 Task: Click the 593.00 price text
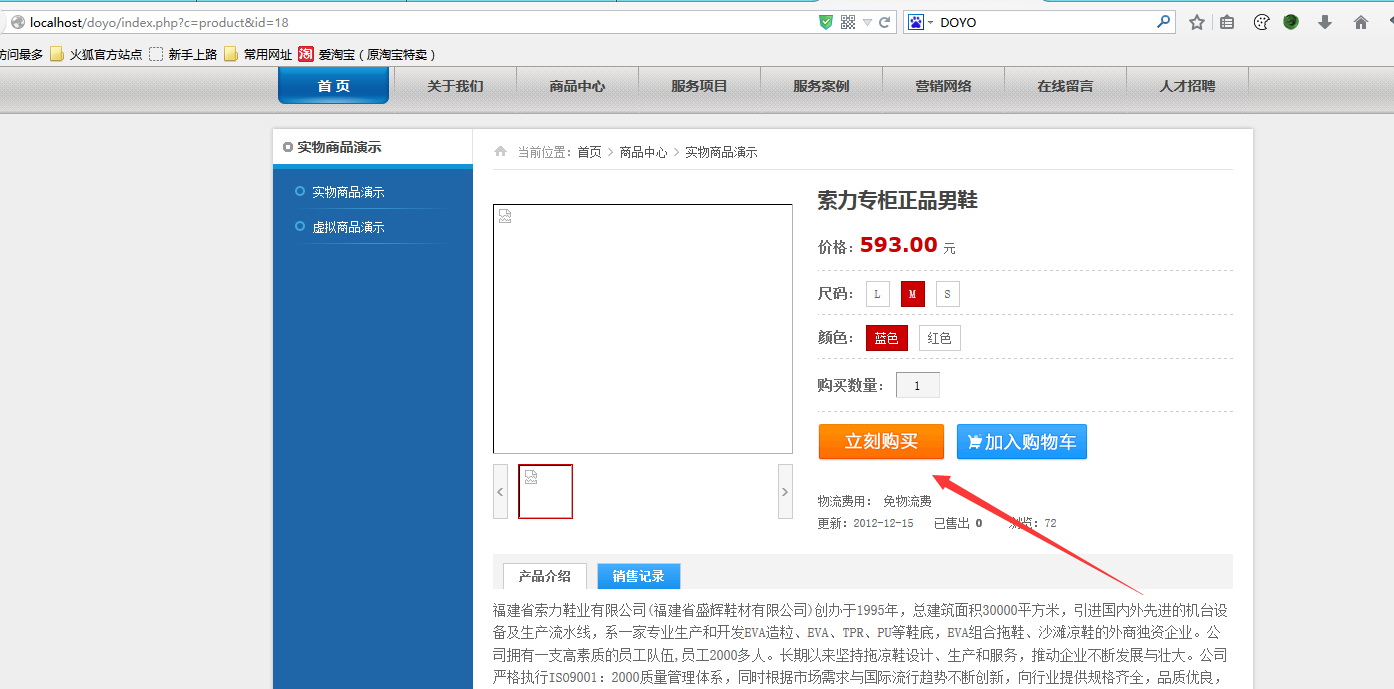pyautogui.click(x=898, y=245)
